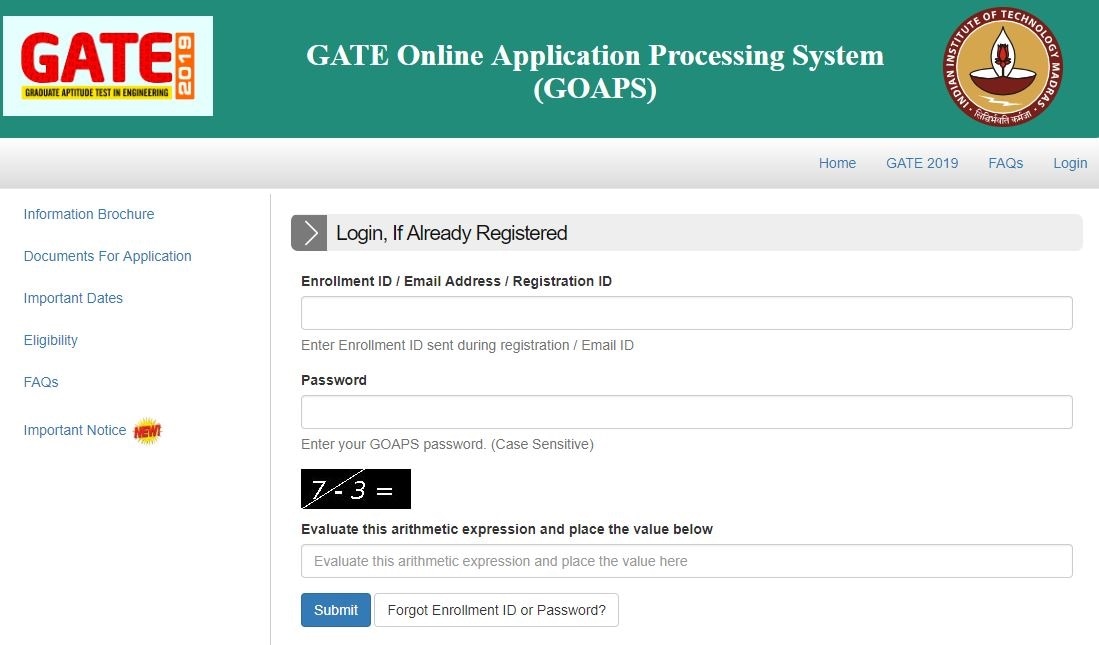Viewport: 1099px width, 645px height.
Task: Click the 'Login, If Already Registered' heading text
Action: coord(451,233)
